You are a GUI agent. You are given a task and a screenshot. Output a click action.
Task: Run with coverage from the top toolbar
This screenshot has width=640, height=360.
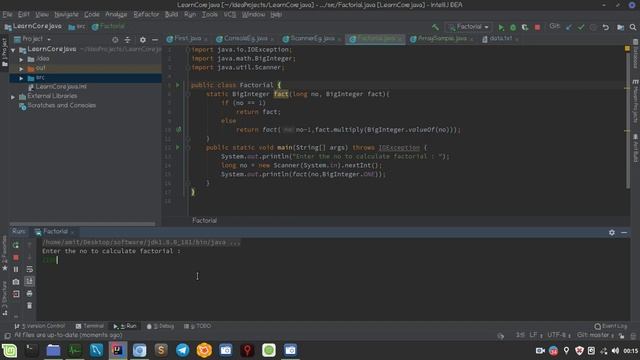525,27
